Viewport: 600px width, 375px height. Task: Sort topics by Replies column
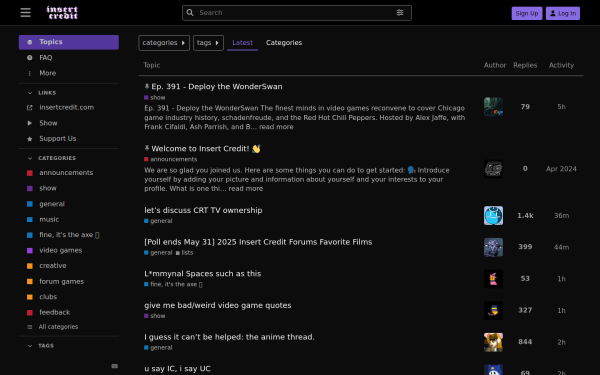tap(525, 65)
